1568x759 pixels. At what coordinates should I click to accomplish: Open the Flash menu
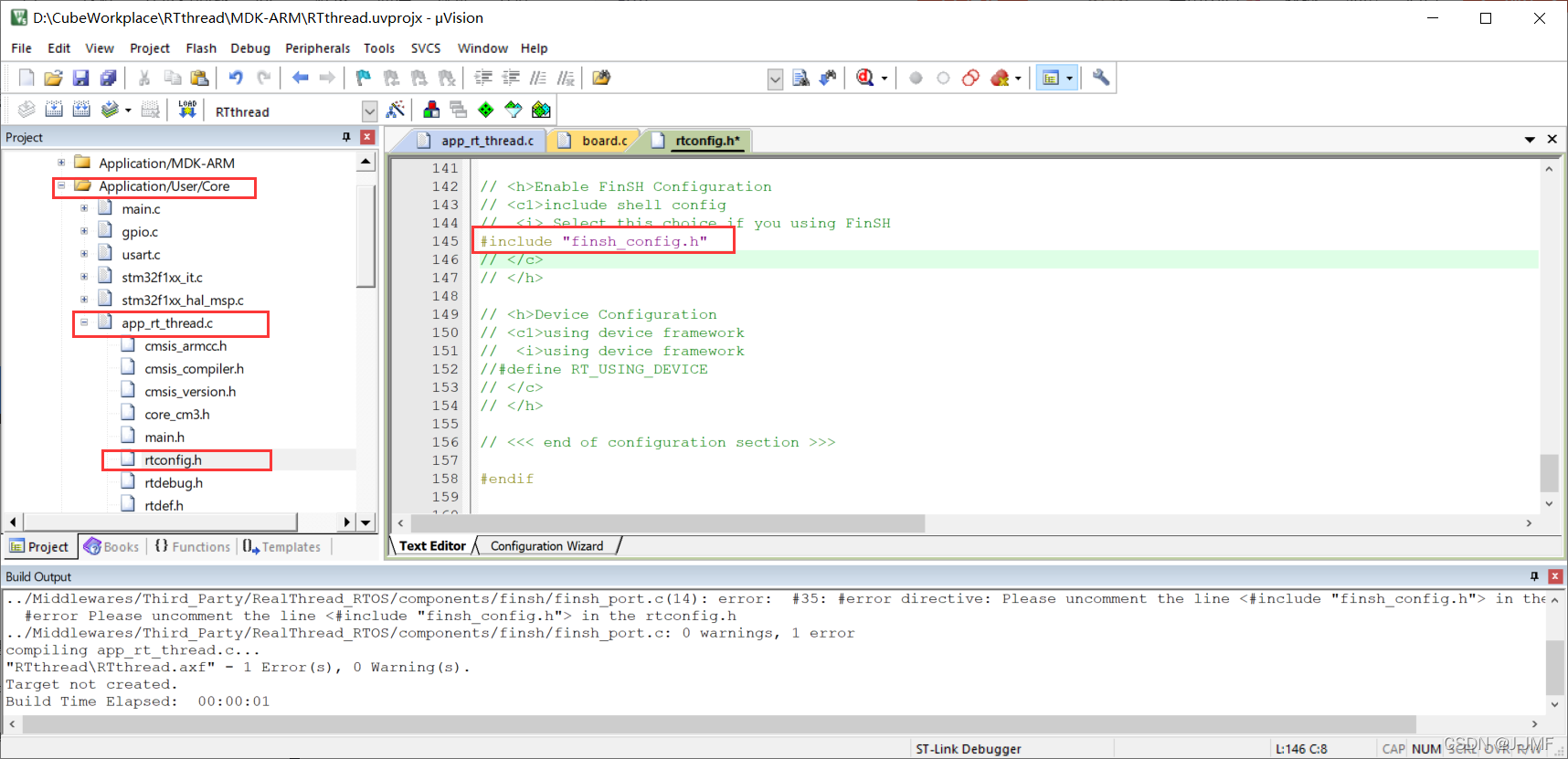click(x=201, y=48)
